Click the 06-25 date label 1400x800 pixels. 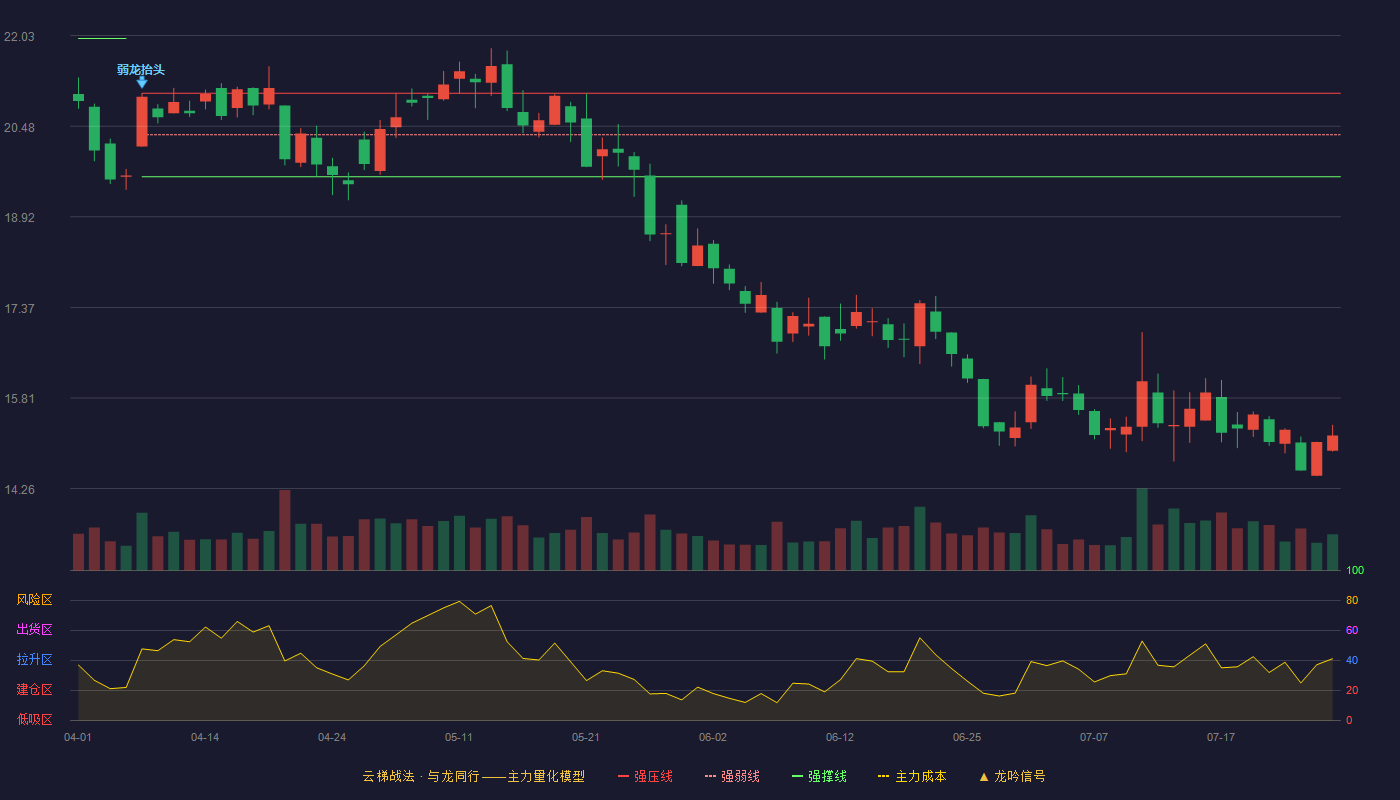pos(967,737)
